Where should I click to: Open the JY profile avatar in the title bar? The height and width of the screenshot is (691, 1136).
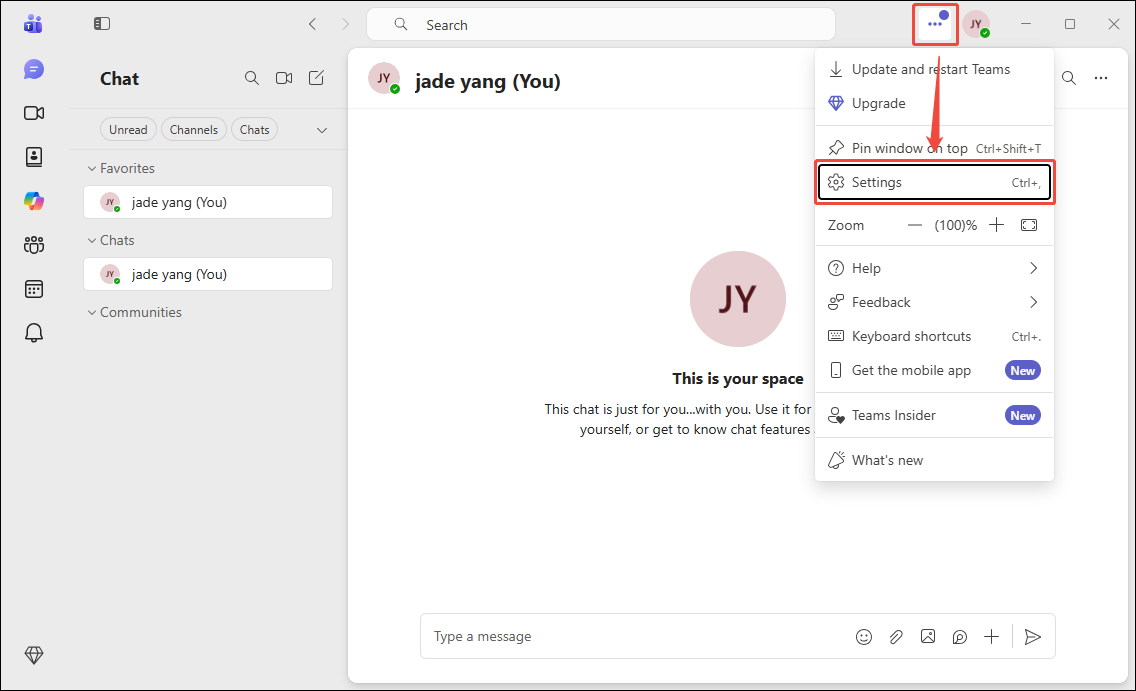click(976, 24)
